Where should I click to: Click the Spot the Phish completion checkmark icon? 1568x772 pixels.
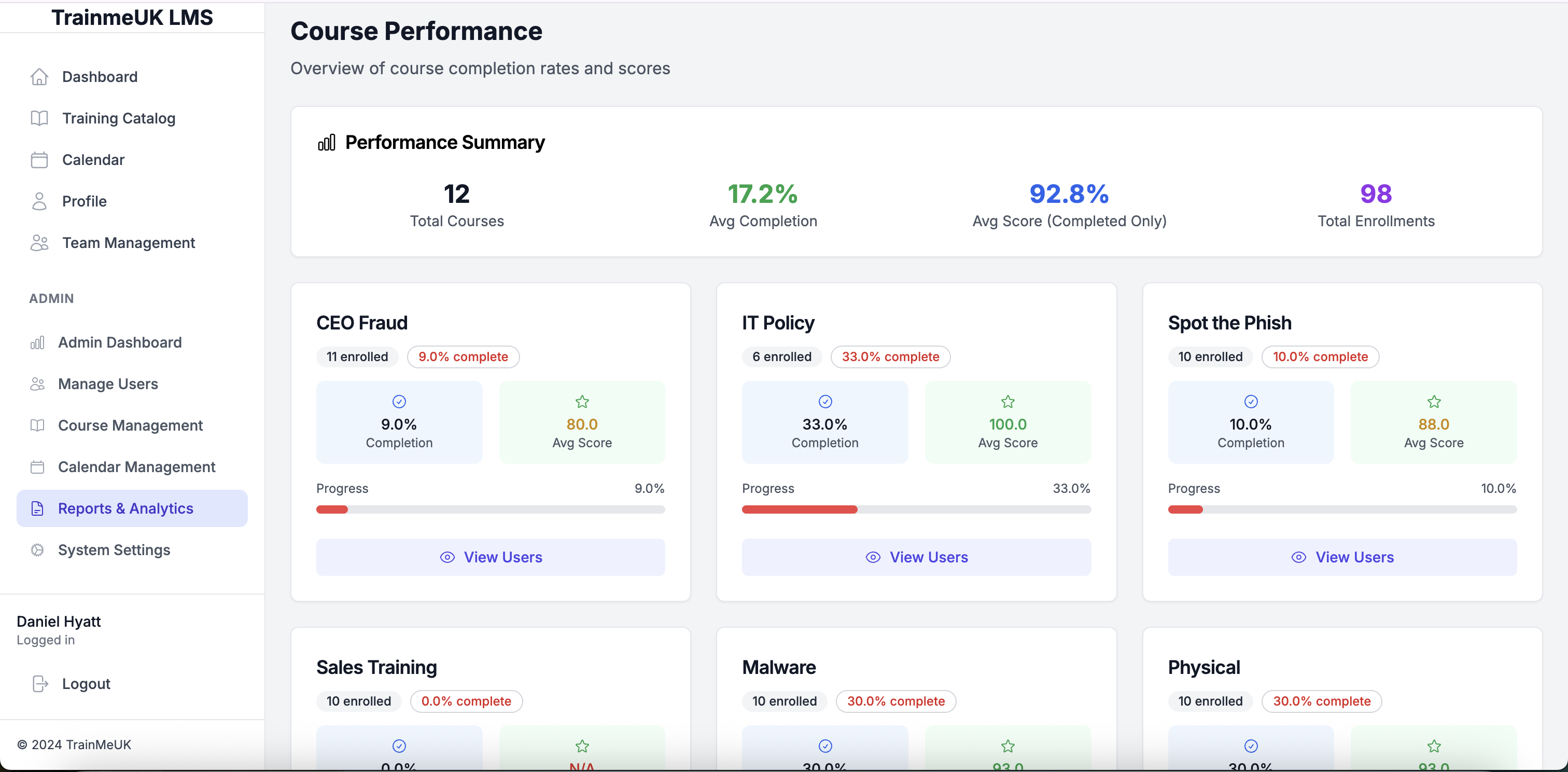(x=1251, y=401)
